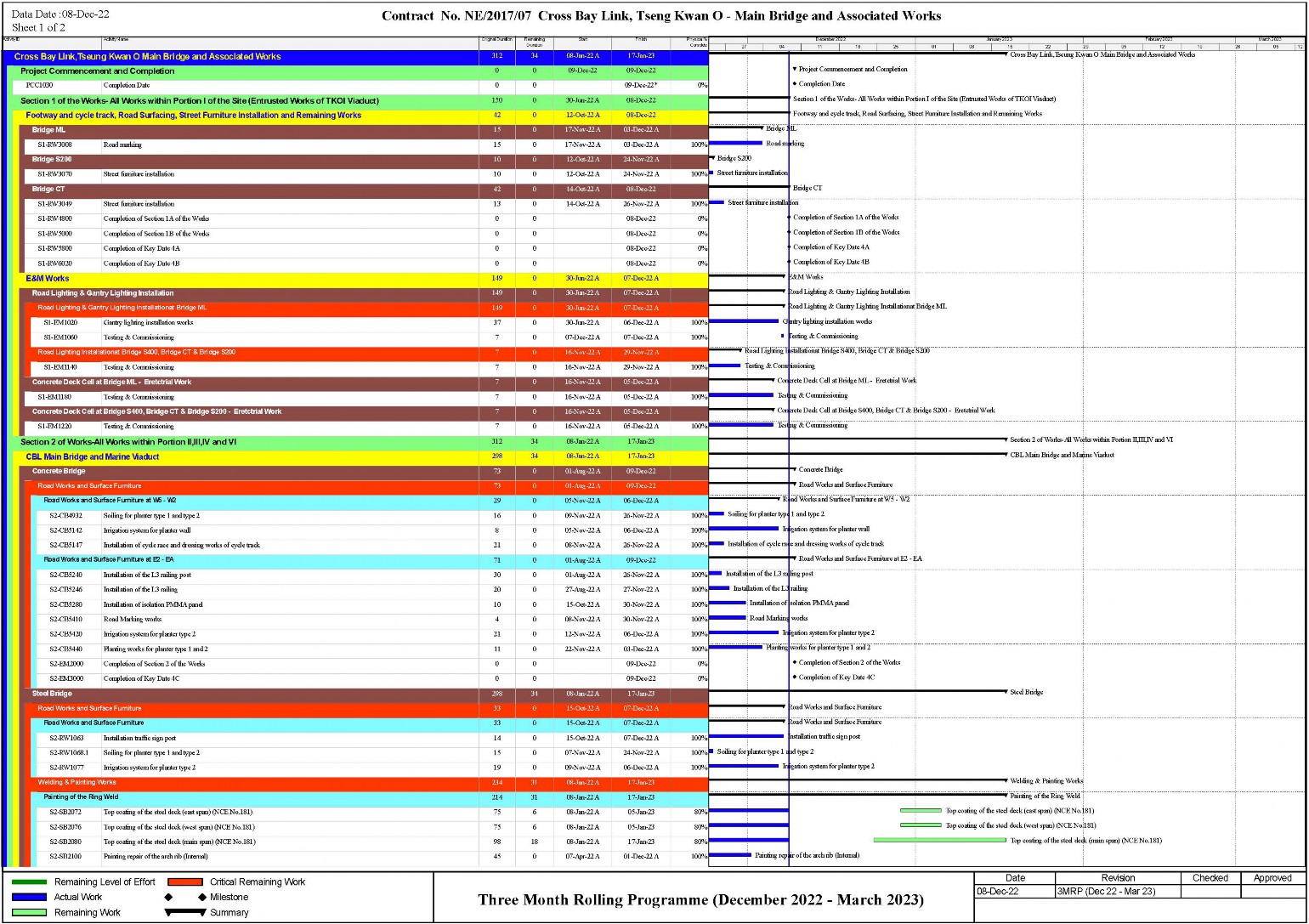Select the Section 1 of the Works WBS band
This screenshot has height=924, width=1309.
click(358, 100)
